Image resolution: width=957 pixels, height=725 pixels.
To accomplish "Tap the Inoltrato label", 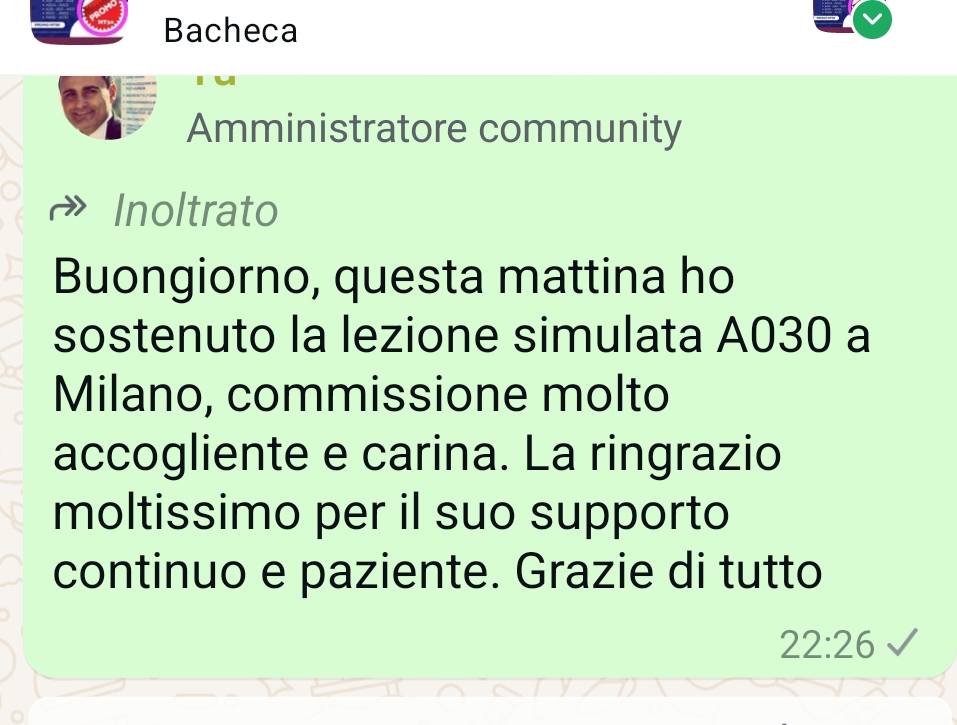I will (x=196, y=211).
